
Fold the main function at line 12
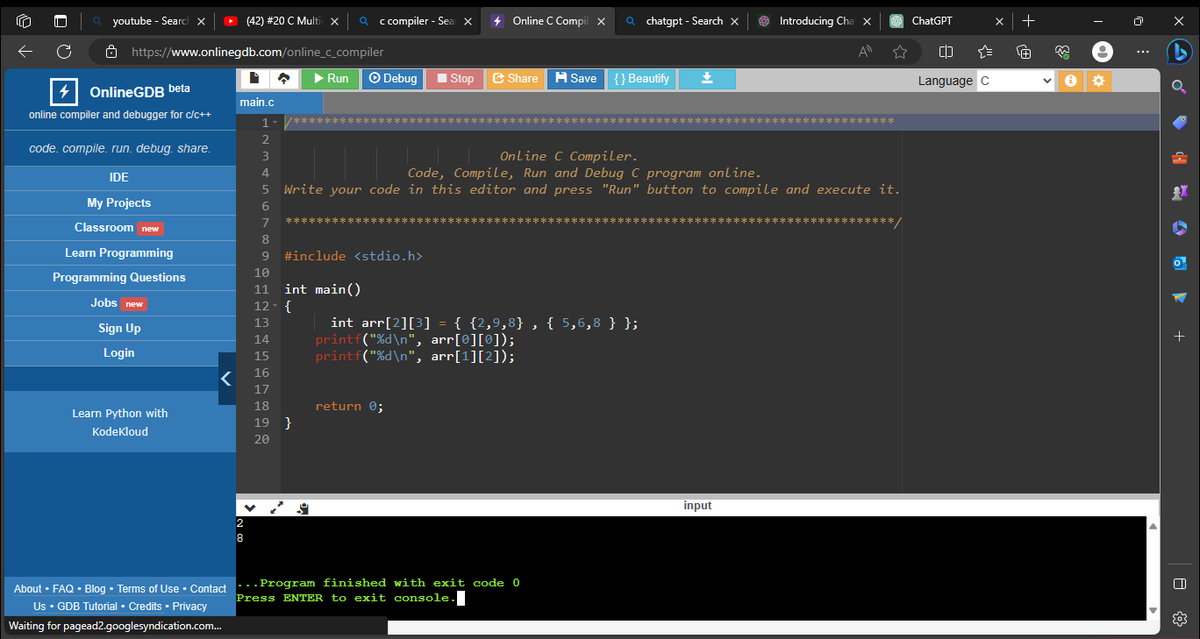[x=276, y=305]
